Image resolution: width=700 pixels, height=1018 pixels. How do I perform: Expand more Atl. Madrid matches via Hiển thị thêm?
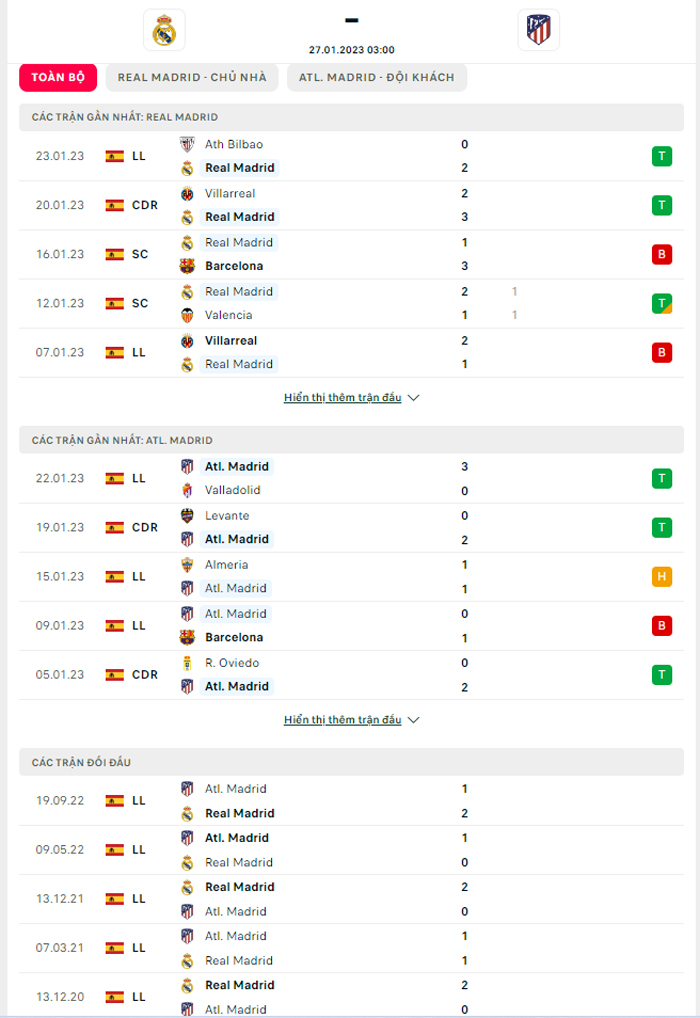342,719
